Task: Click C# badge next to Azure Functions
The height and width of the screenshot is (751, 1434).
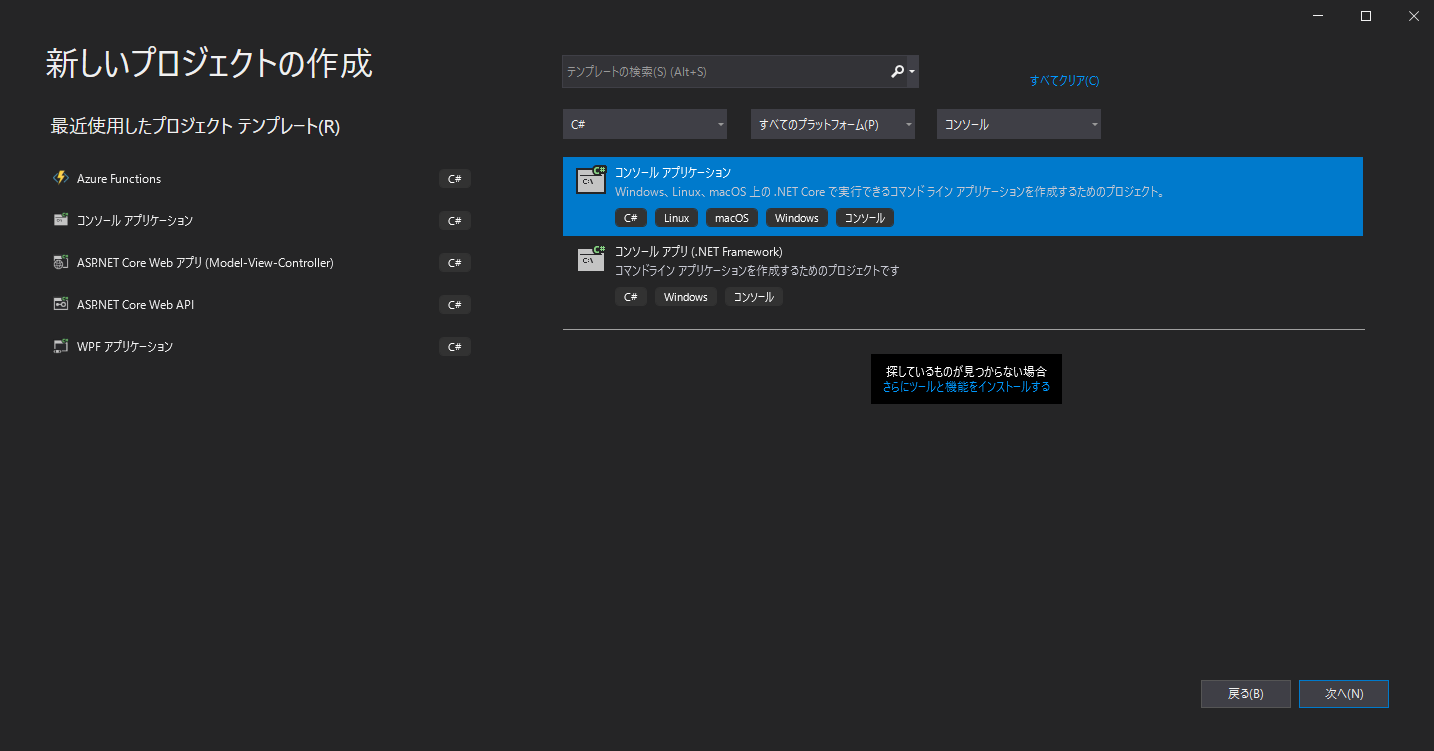Action: pos(454,179)
